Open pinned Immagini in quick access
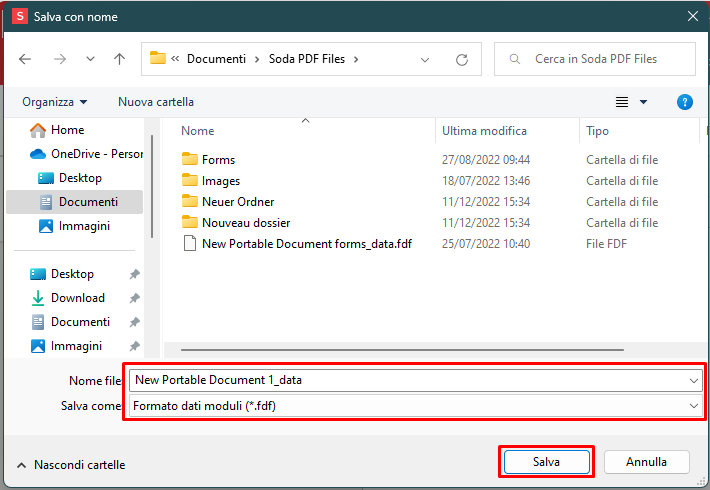Image resolution: width=710 pixels, height=490 pixels. pyautogui.click(x=66, y=346)
